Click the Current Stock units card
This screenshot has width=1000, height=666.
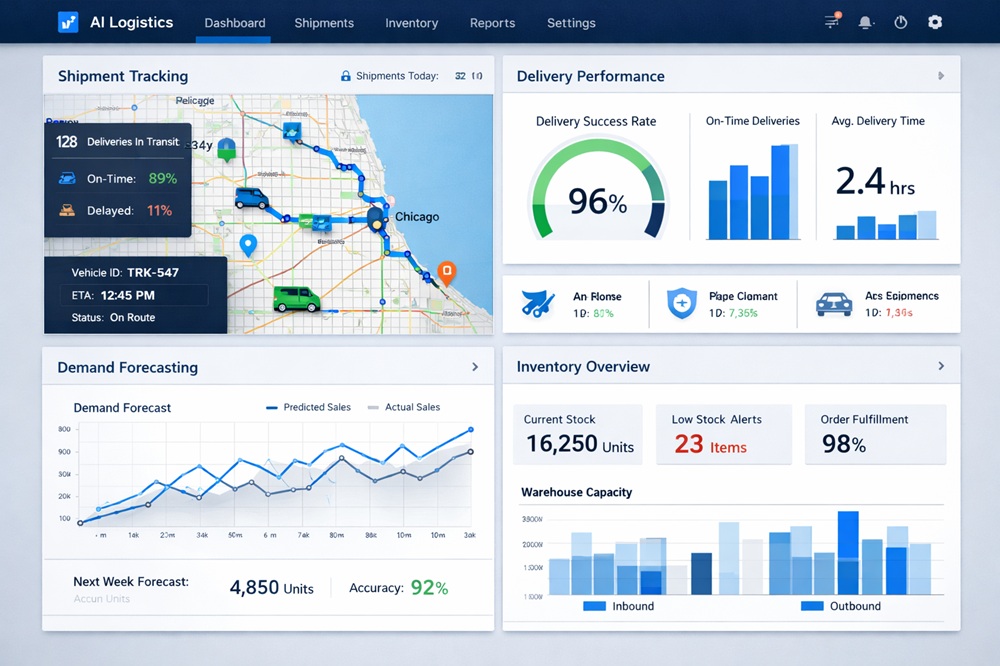pos(577,434)
